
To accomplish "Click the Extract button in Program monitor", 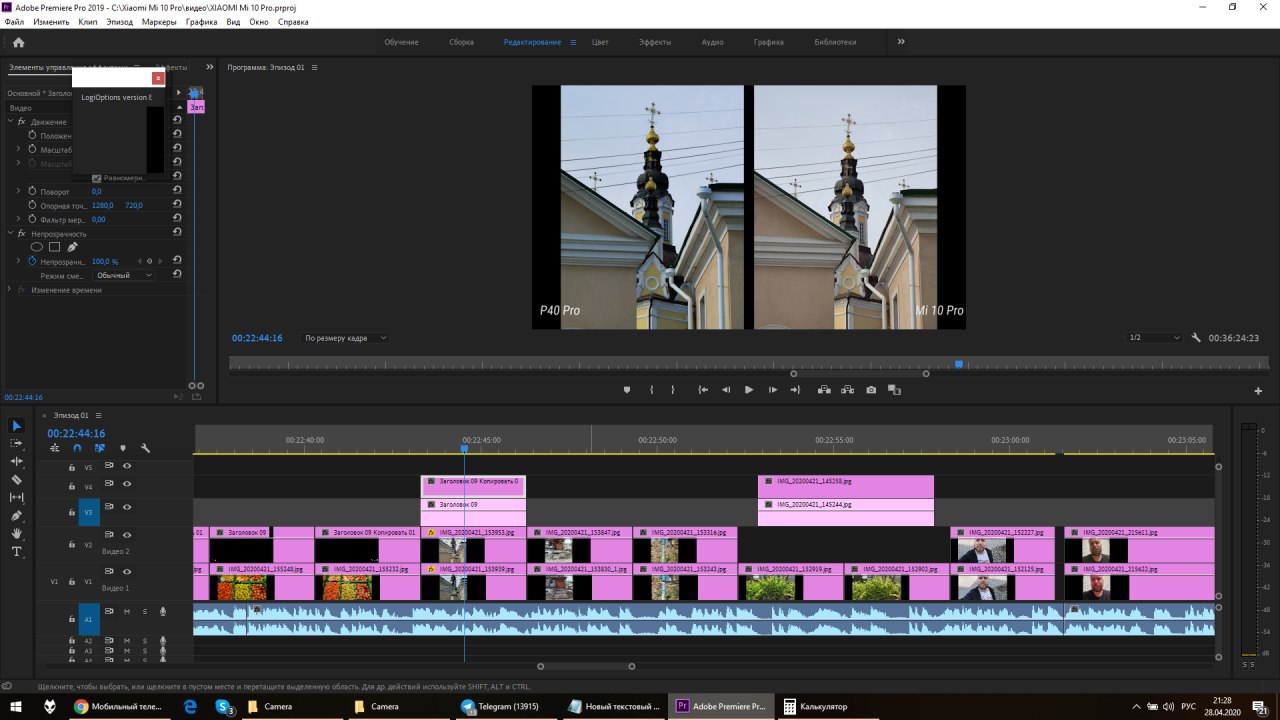I will [847, 390].
